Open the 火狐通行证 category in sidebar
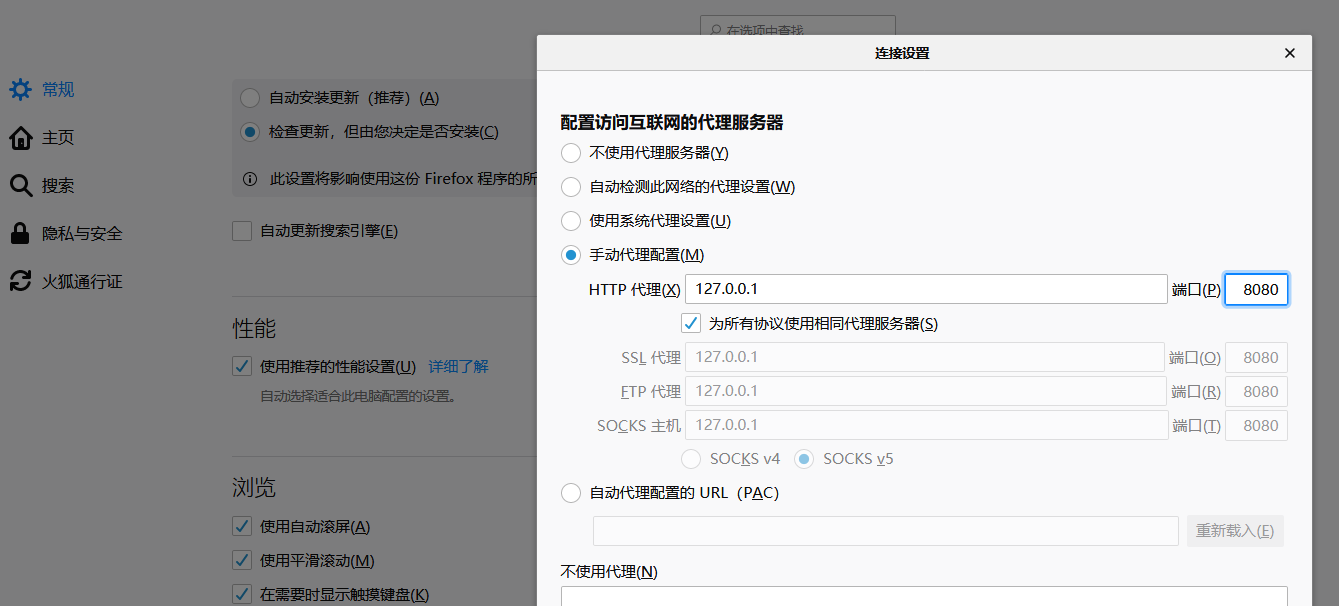This screenshot has width=1339, height=606. click(82, 282)
